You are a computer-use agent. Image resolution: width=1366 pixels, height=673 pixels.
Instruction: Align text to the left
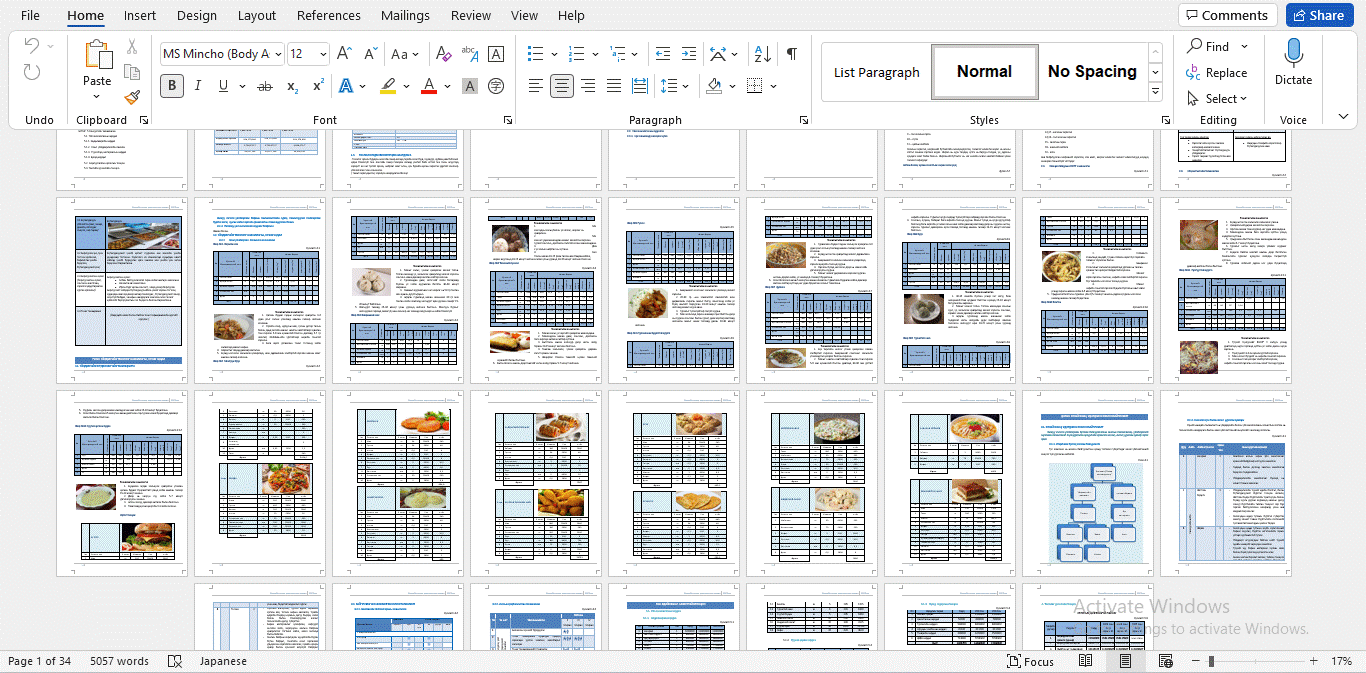(536, 86)
